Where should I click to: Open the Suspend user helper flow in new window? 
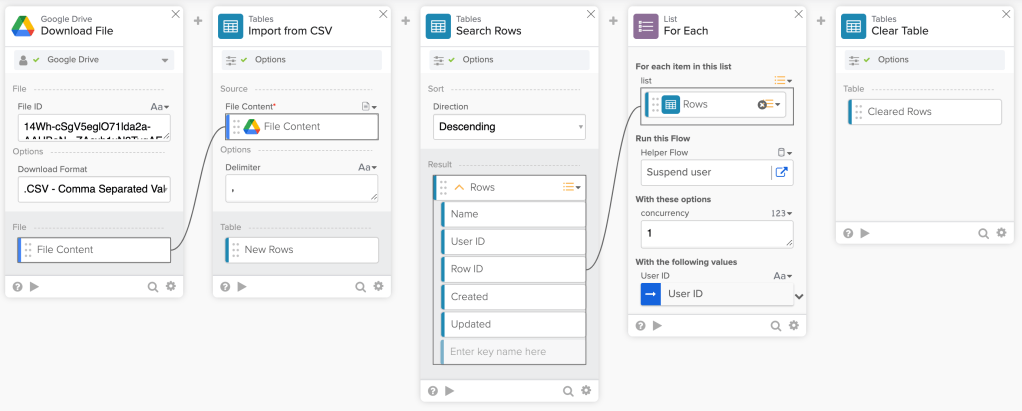point(781,173)
